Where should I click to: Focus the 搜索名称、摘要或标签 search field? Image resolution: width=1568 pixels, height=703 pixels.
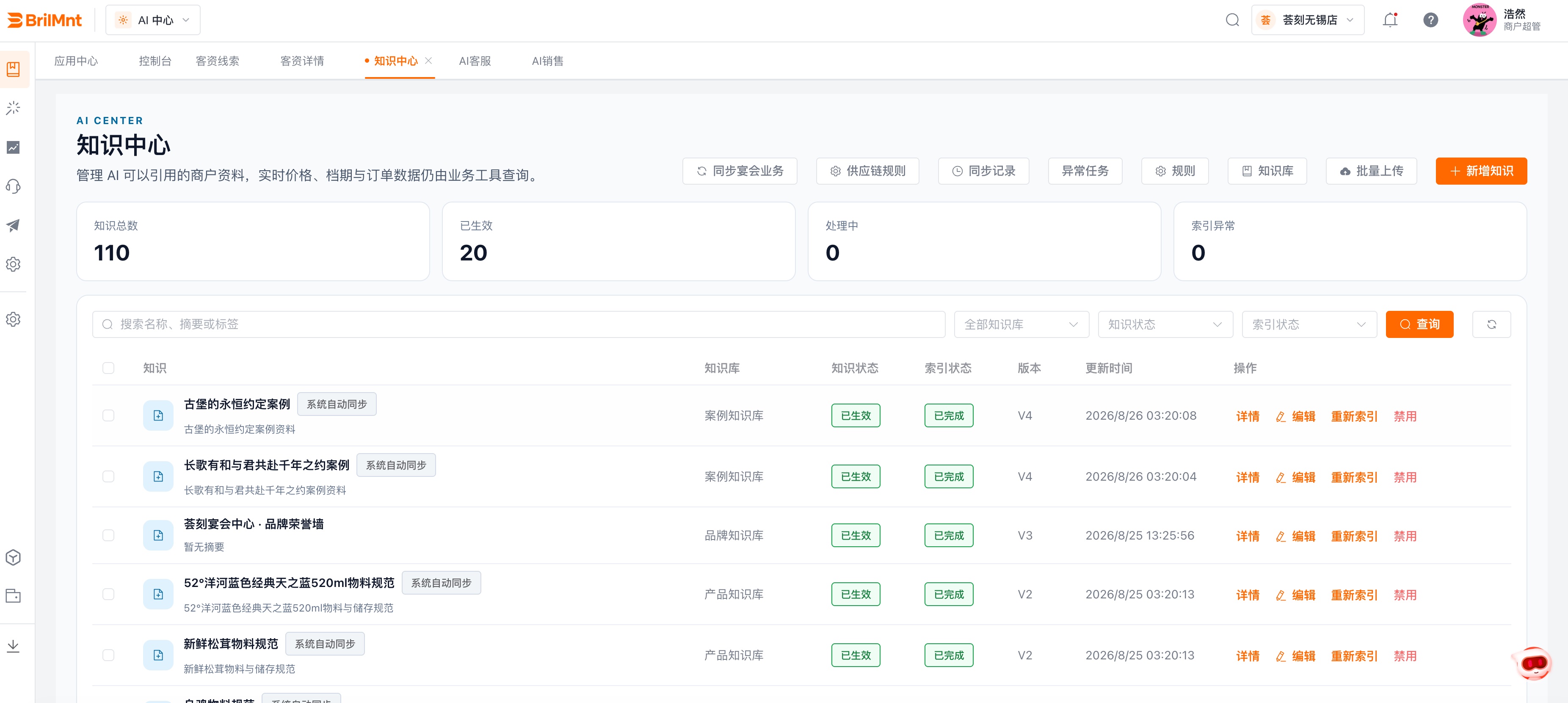(519, 324)
